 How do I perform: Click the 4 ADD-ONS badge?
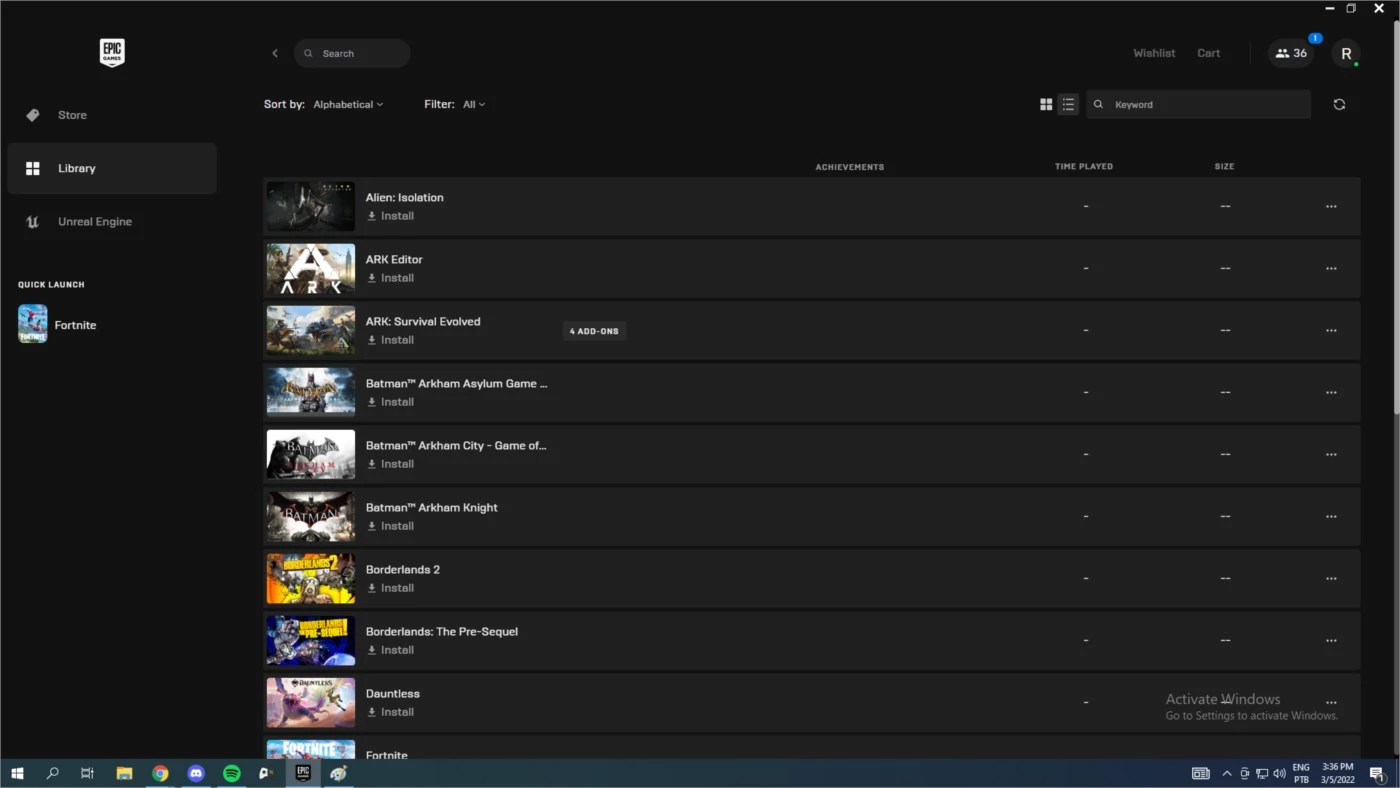pyautogui.click(x=594, y=331)
